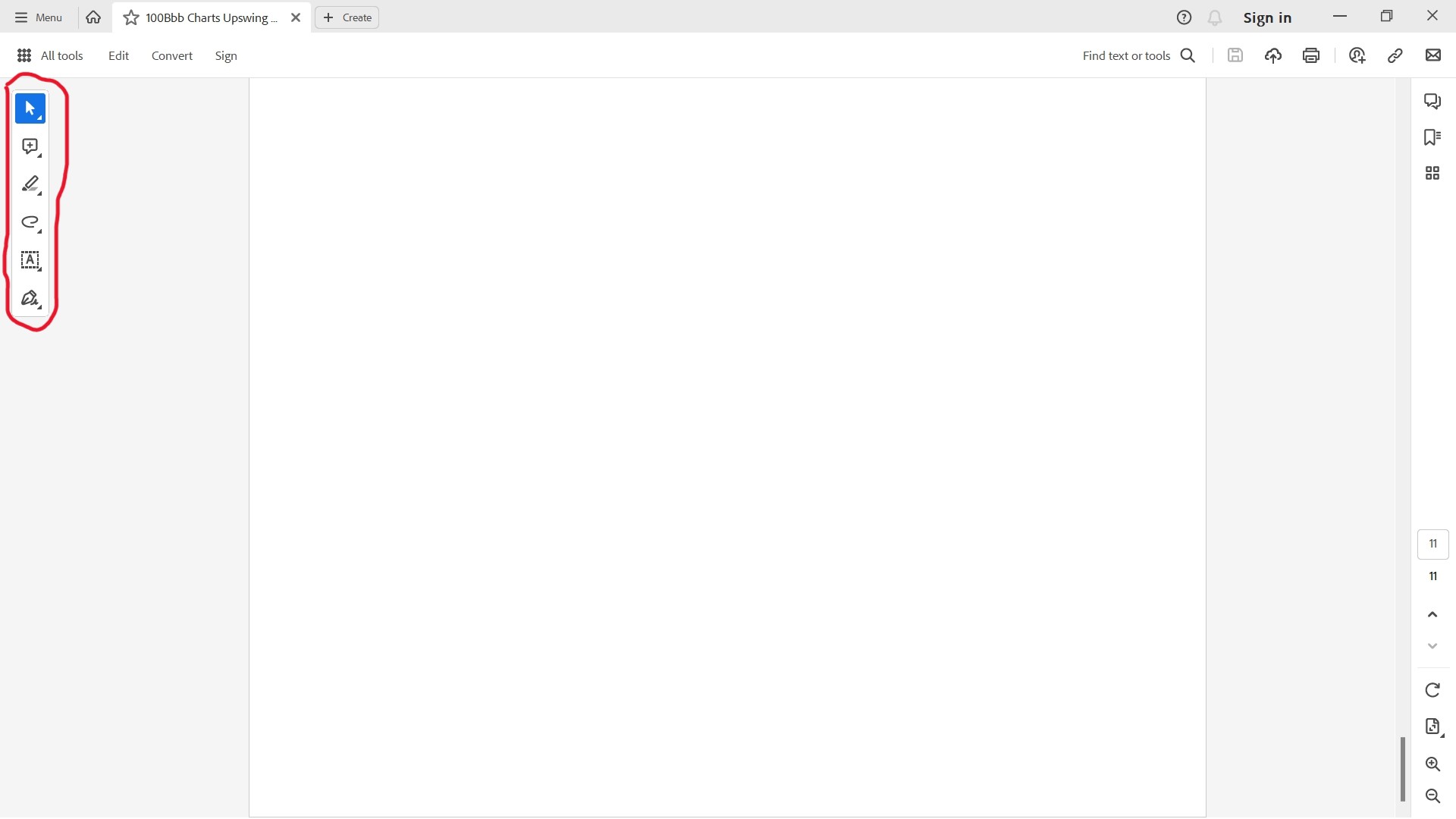1456x819 pixels.
Task: Click the Create new tab button
Action: [346, 17]
